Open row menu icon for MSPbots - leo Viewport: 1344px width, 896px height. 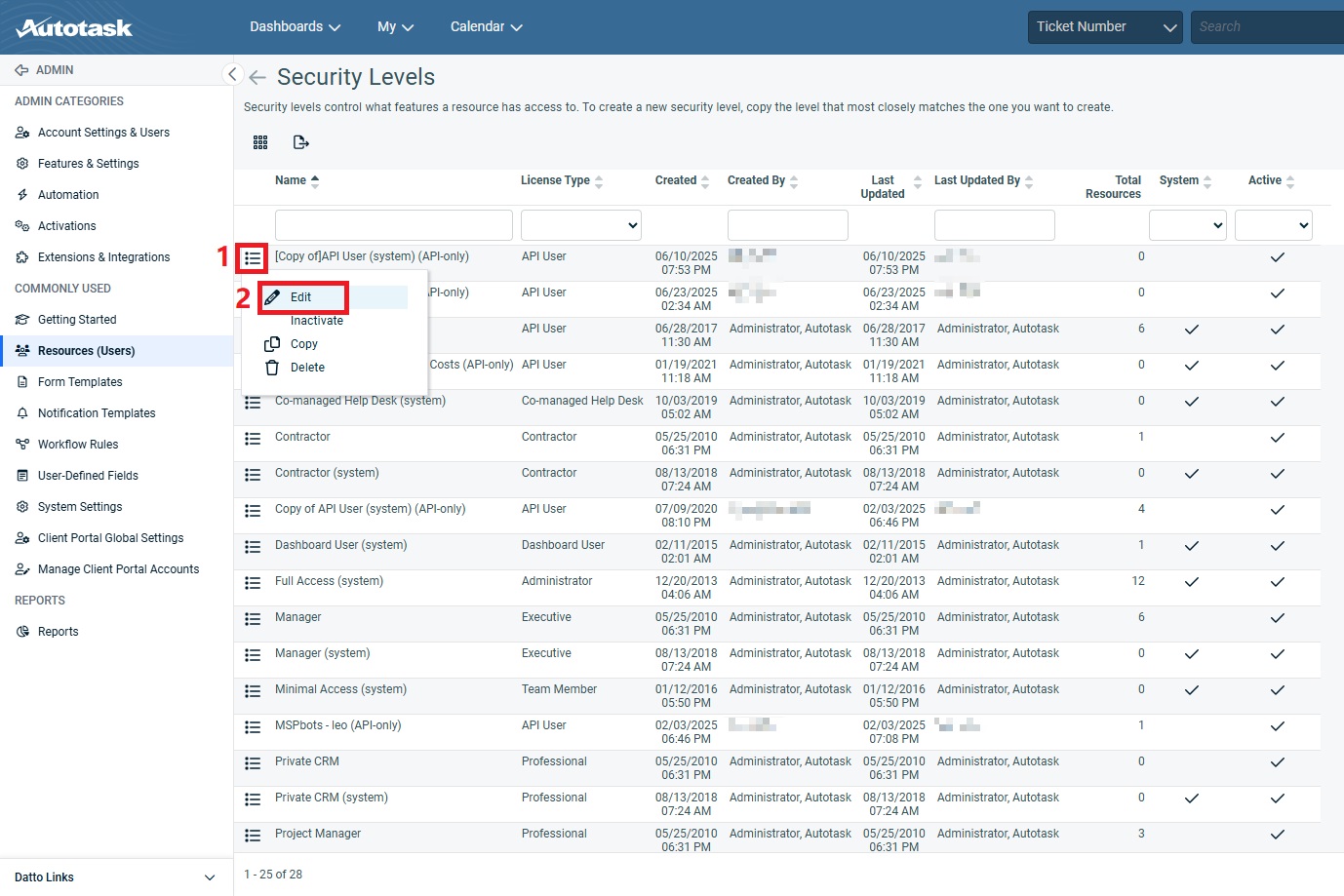253,727
